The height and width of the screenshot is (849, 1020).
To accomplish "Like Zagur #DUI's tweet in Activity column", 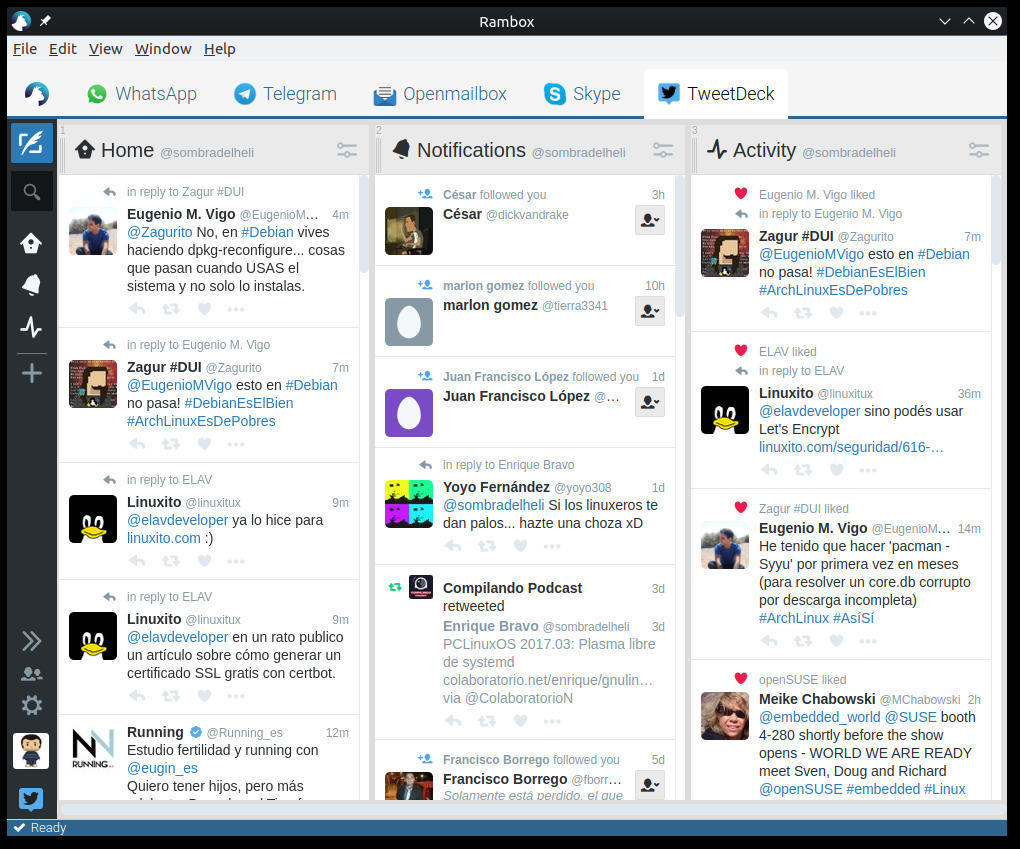I will pyautogui.click(x=837, y=313).
